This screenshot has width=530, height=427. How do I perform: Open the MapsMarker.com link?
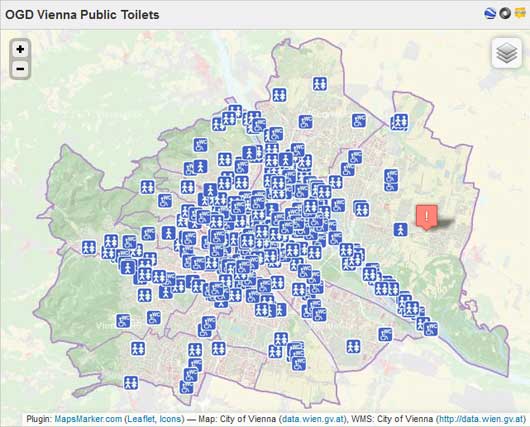click(x=88, y=419)
